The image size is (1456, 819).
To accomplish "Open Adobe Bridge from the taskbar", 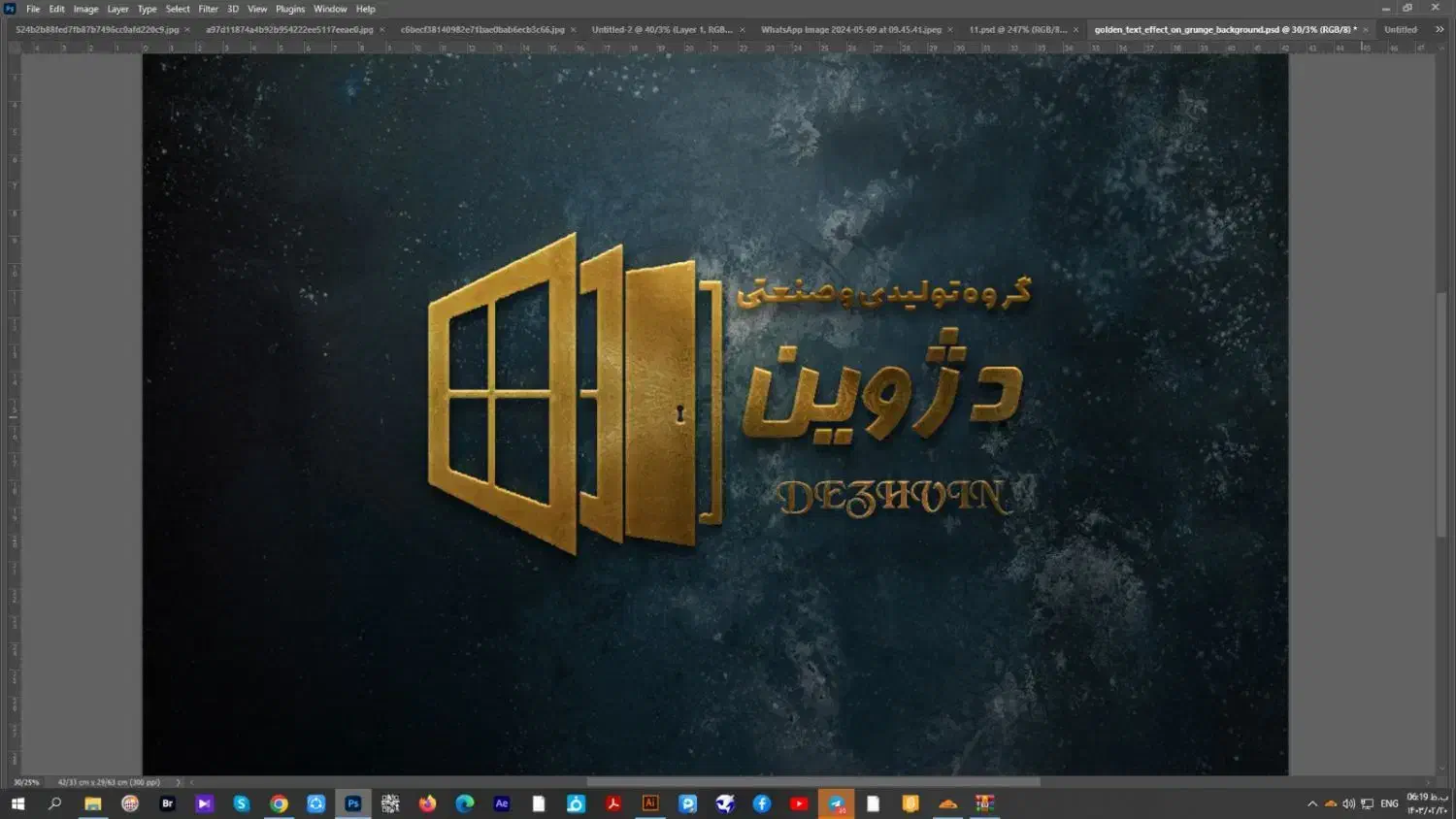I will click(167, 803).
